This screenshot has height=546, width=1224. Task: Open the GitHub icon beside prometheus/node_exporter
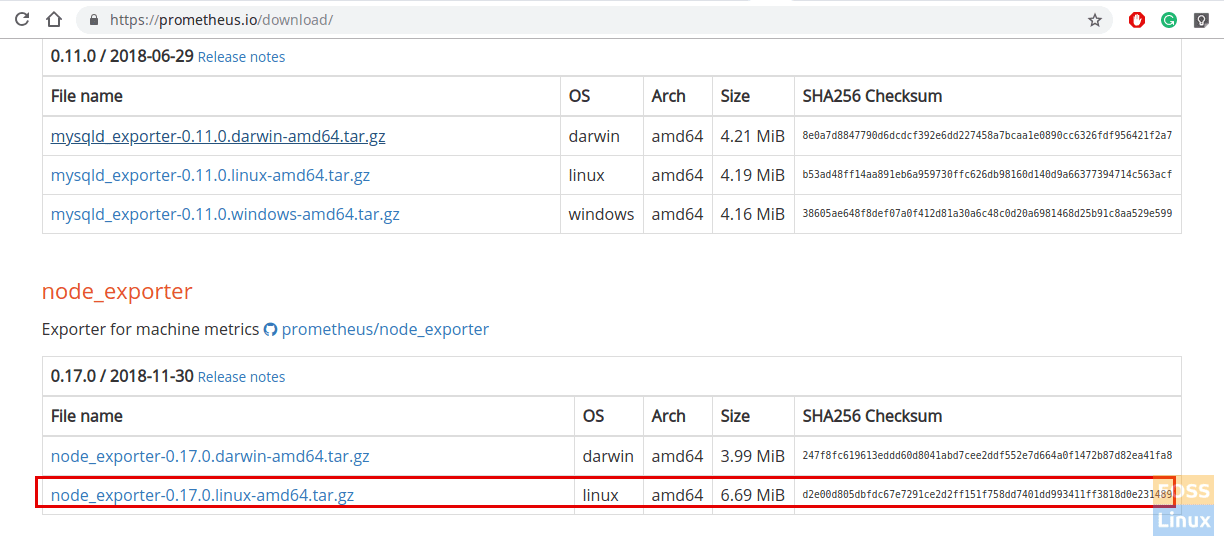(270, 329)
